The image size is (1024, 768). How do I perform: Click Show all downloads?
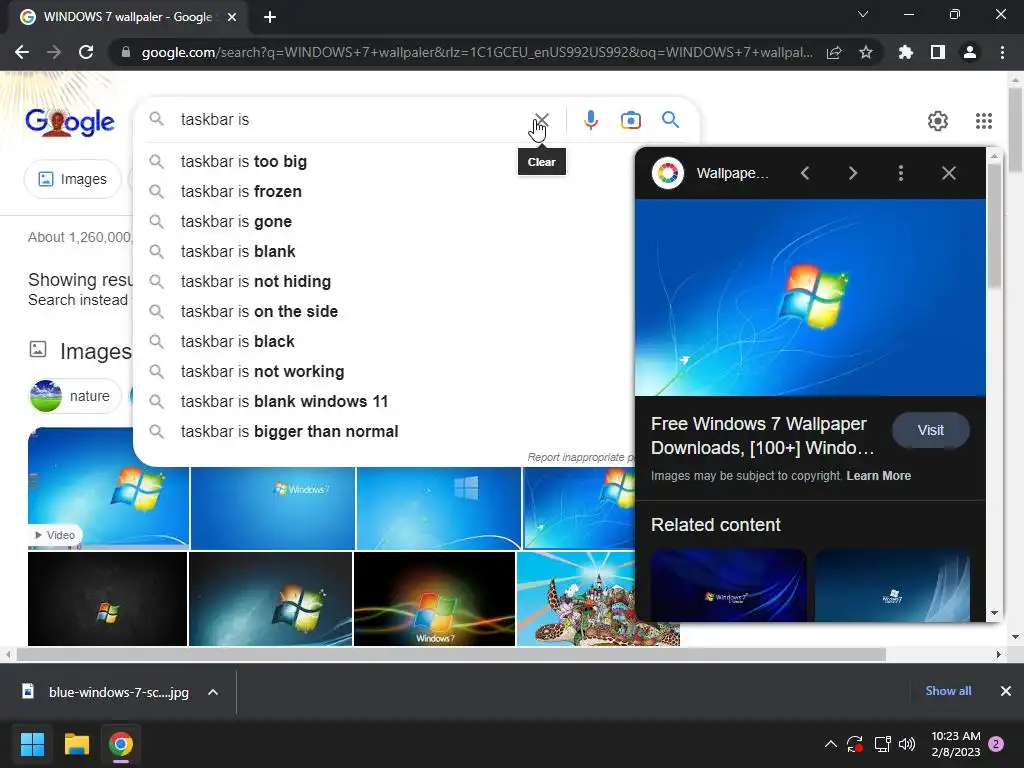948,691
